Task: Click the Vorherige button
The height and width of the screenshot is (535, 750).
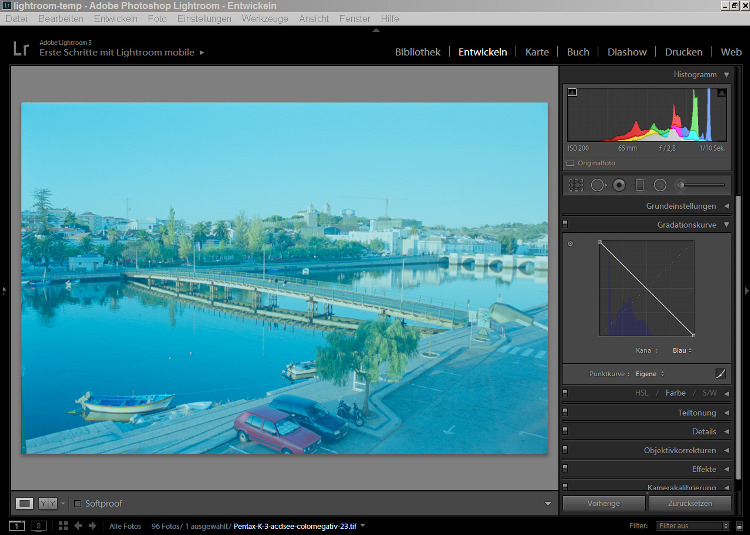Action: click(x=604, y=503)
